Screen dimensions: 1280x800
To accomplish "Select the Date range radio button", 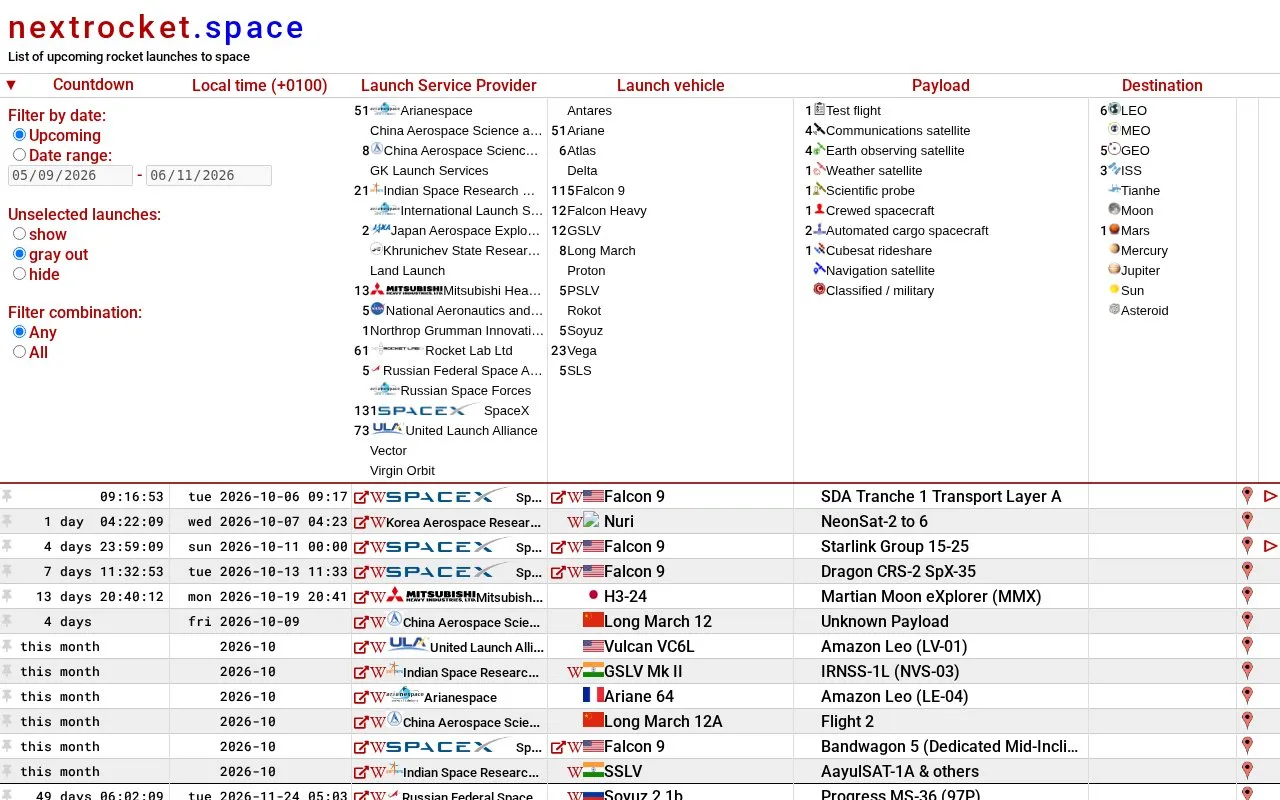I will tap(19, 155).
